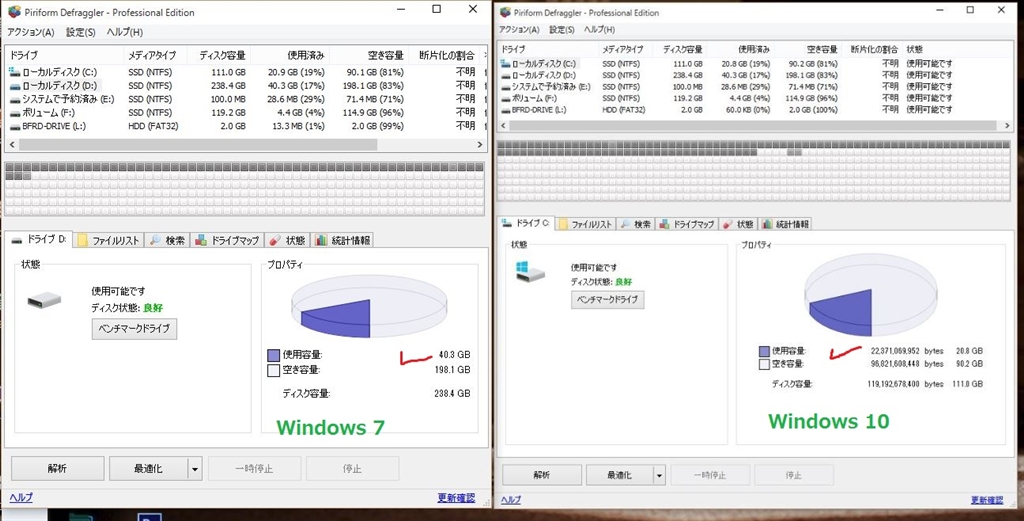Sort by 断片化の割合 column header in right window

tap(874, 49)
